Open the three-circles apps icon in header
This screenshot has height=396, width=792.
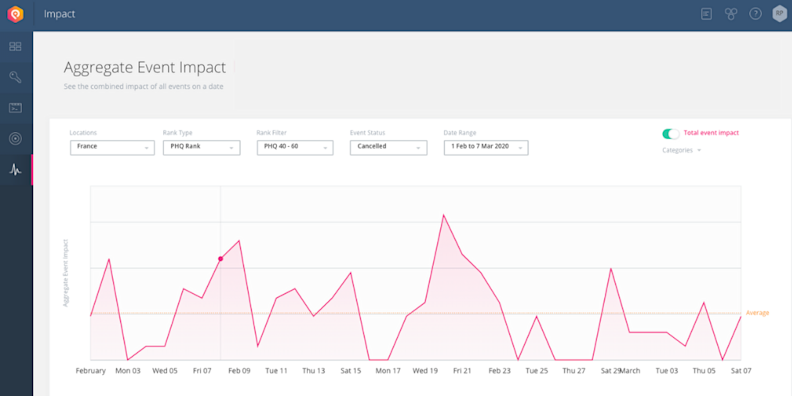(731, 14)
